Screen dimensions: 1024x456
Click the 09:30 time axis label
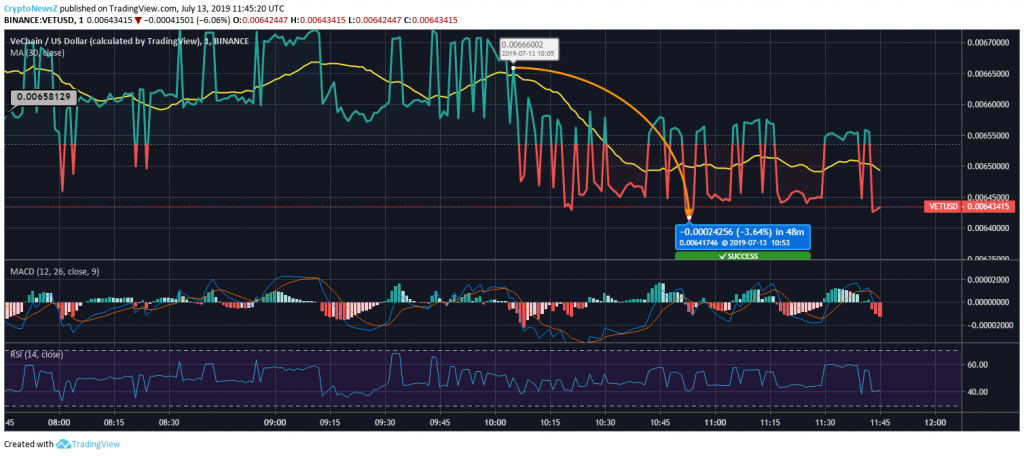385,423
